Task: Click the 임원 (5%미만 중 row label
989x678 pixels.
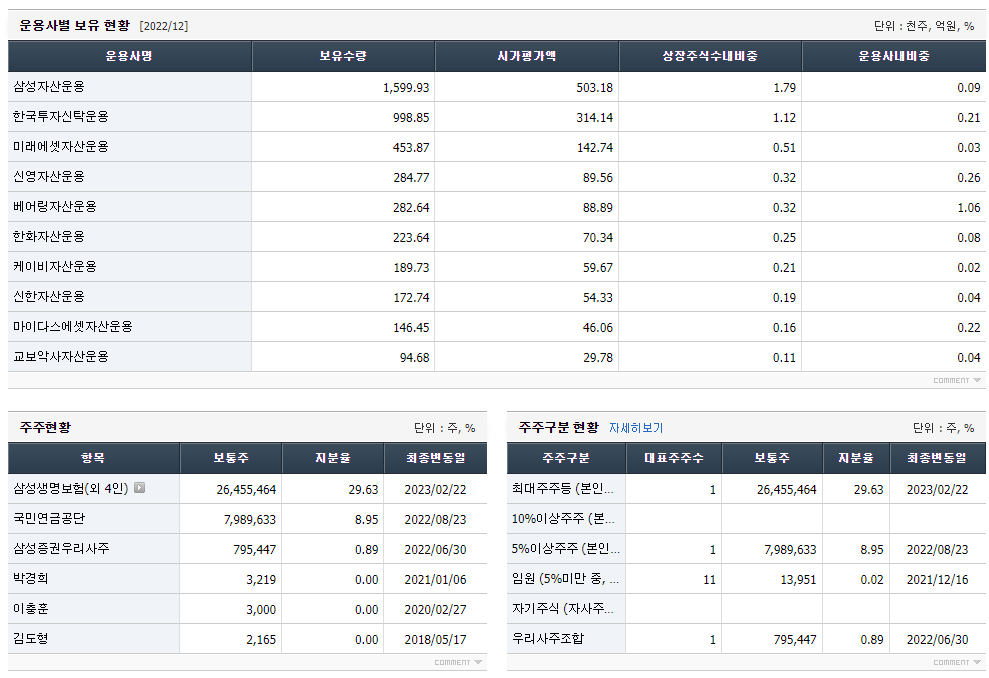Action: pyautogui.click(x=566, y=578)
